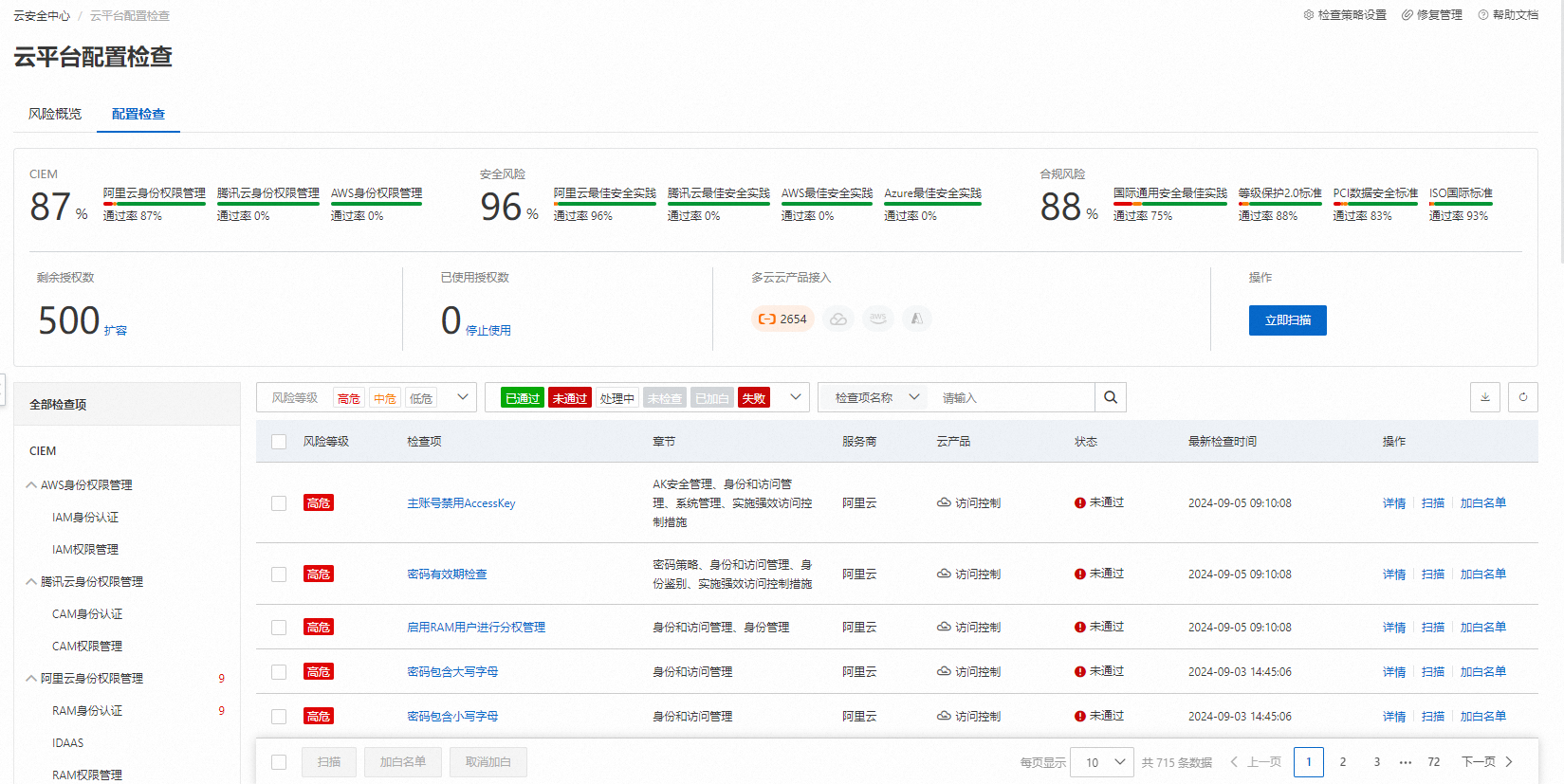The height and width of the screenshot is (784, 1564).
Task: Click the 请输入 search input field
Action: [x=1010, y=398]
